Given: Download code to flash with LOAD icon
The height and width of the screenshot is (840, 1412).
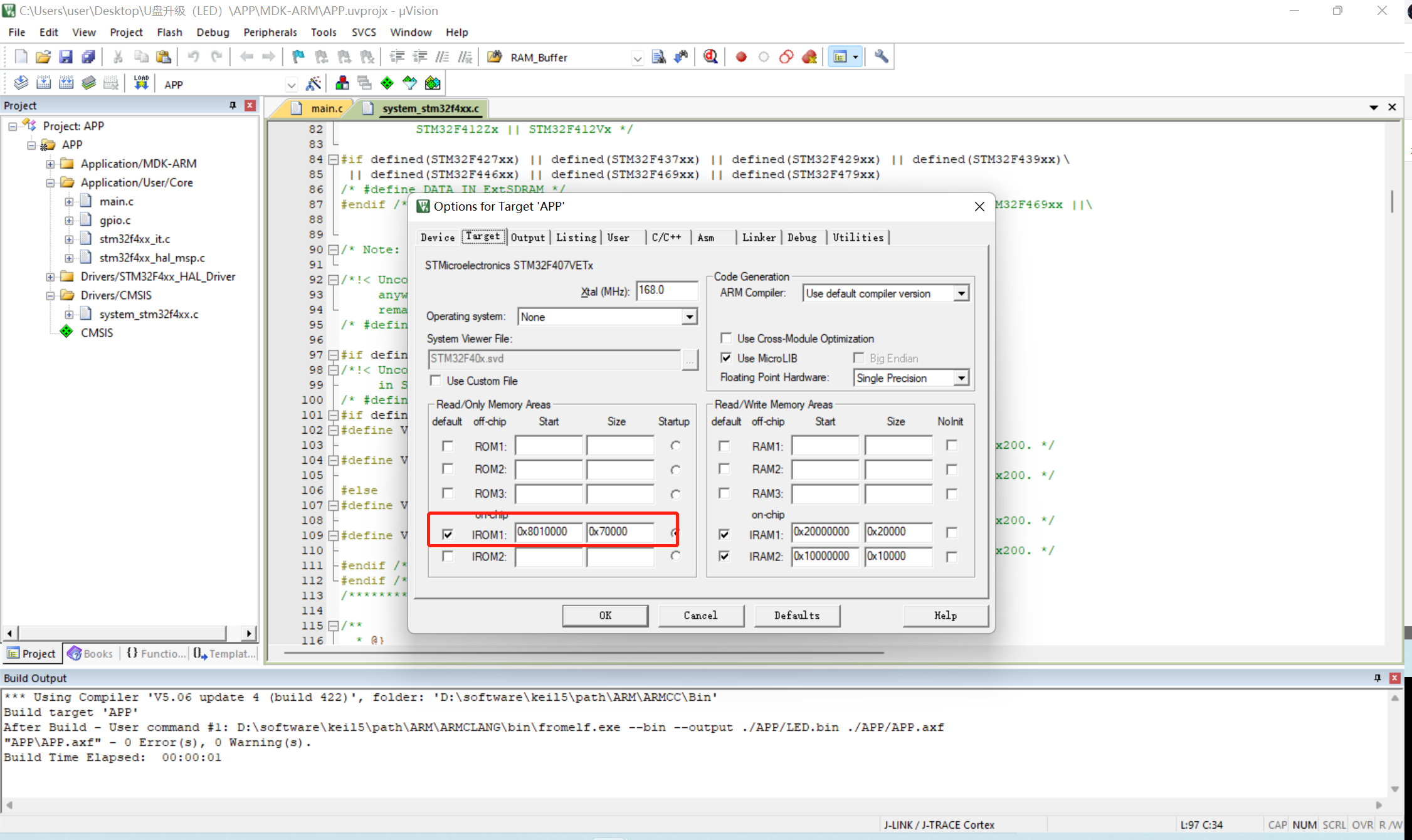Looking at the screenshot, I should [140, 82].
